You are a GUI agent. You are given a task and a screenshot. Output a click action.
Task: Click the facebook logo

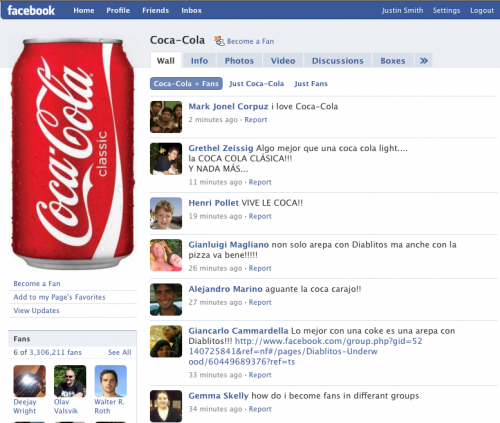(x=31, y=10)
